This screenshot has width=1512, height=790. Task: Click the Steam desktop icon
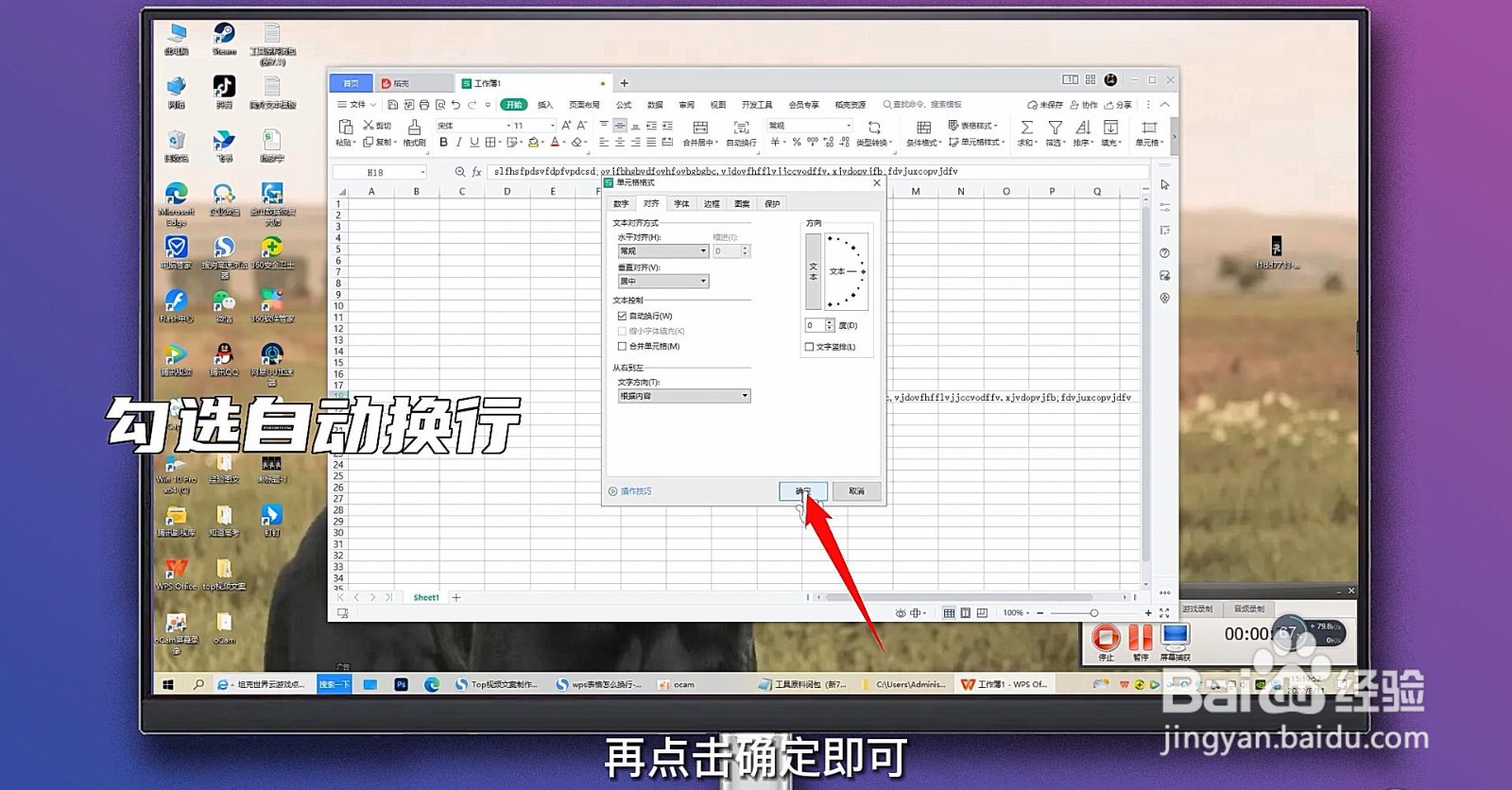click(x=224, y=39)
